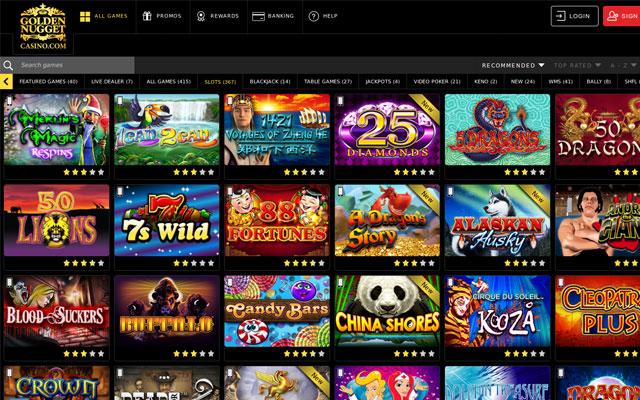Open the 5 Dragons game thumbnail
This screenshot has width=640, height=400.
(497, 130)
